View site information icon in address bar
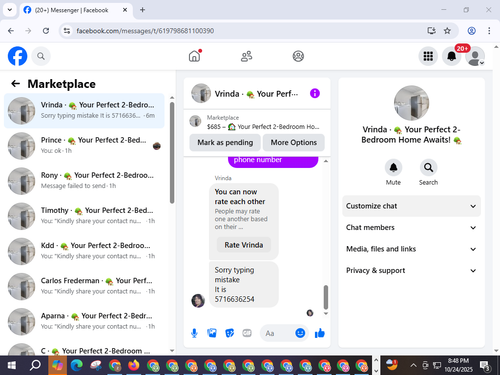 [67, 31]
